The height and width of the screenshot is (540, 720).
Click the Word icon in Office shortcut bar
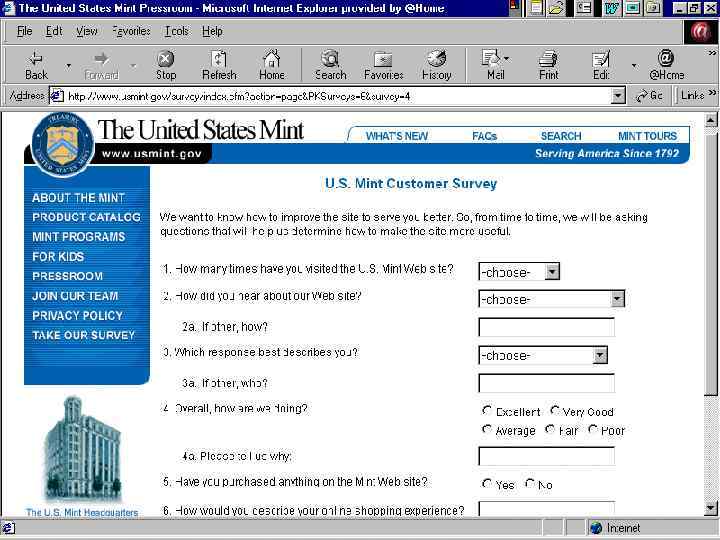(x=611, y=8)
